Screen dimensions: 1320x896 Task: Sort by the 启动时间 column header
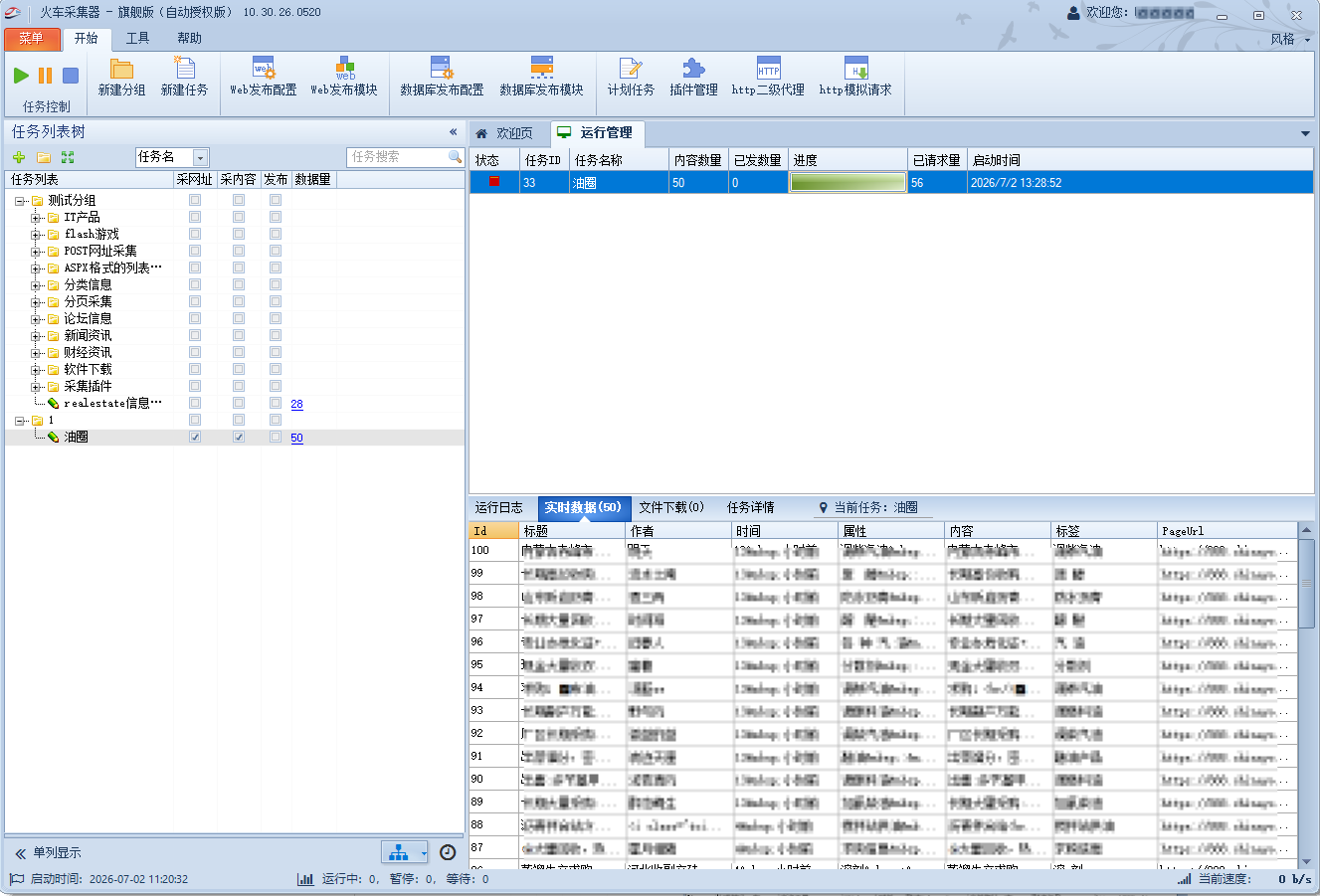click(x=1140, y=160)
